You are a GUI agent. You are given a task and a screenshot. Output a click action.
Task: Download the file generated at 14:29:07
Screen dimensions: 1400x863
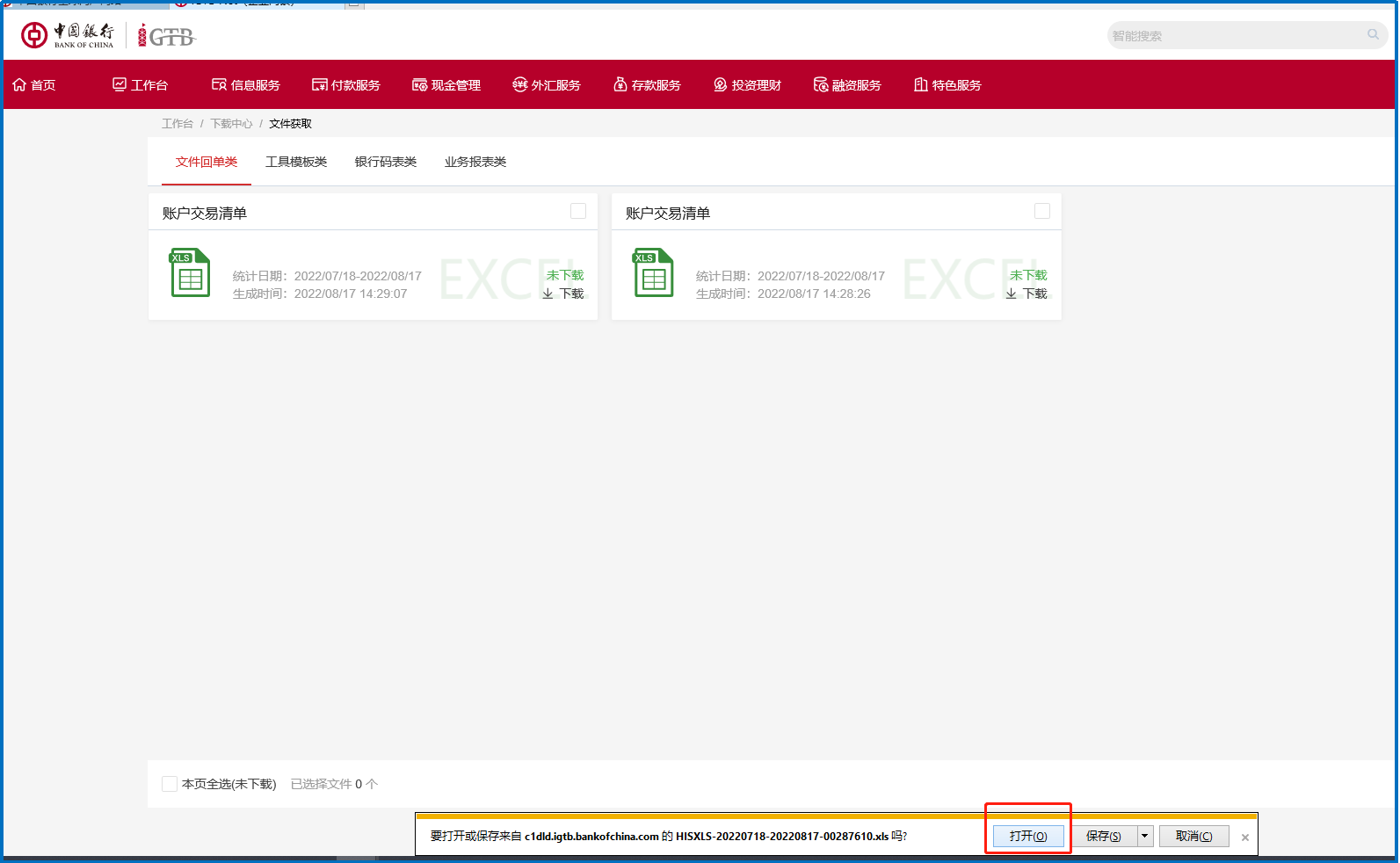(563, 294)
